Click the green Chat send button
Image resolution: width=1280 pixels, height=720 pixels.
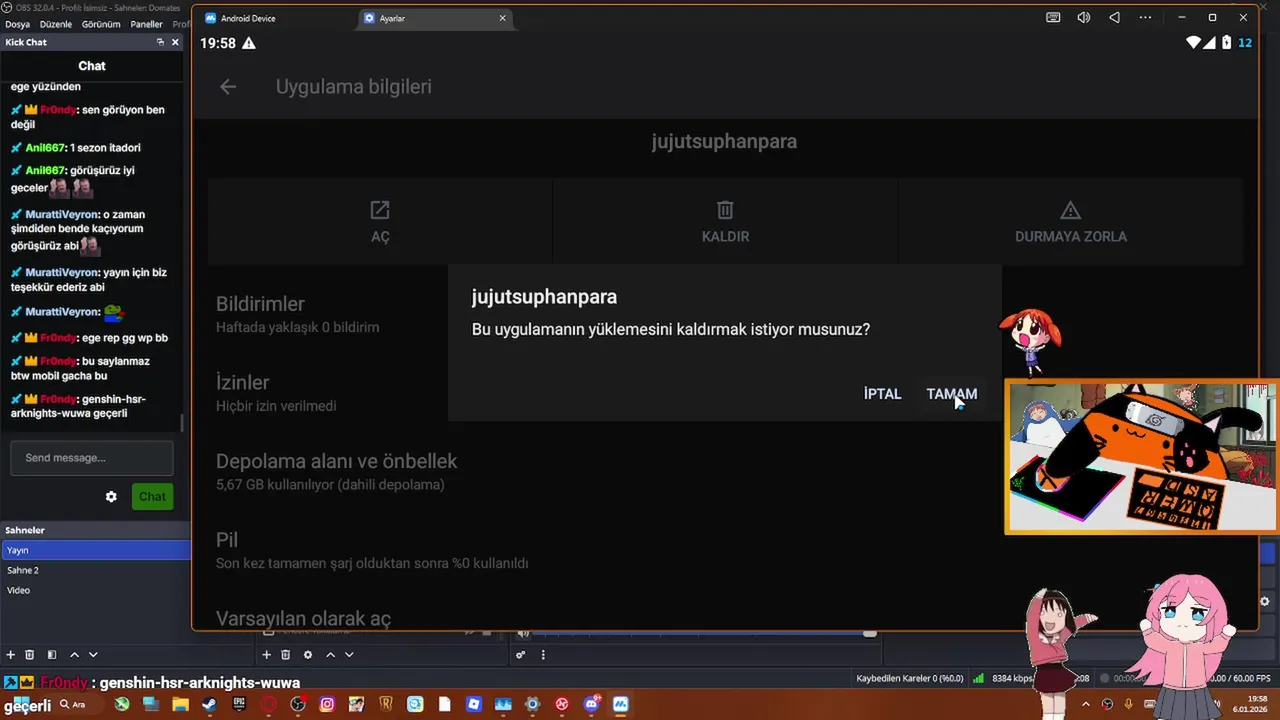click(x=152, y=497)
